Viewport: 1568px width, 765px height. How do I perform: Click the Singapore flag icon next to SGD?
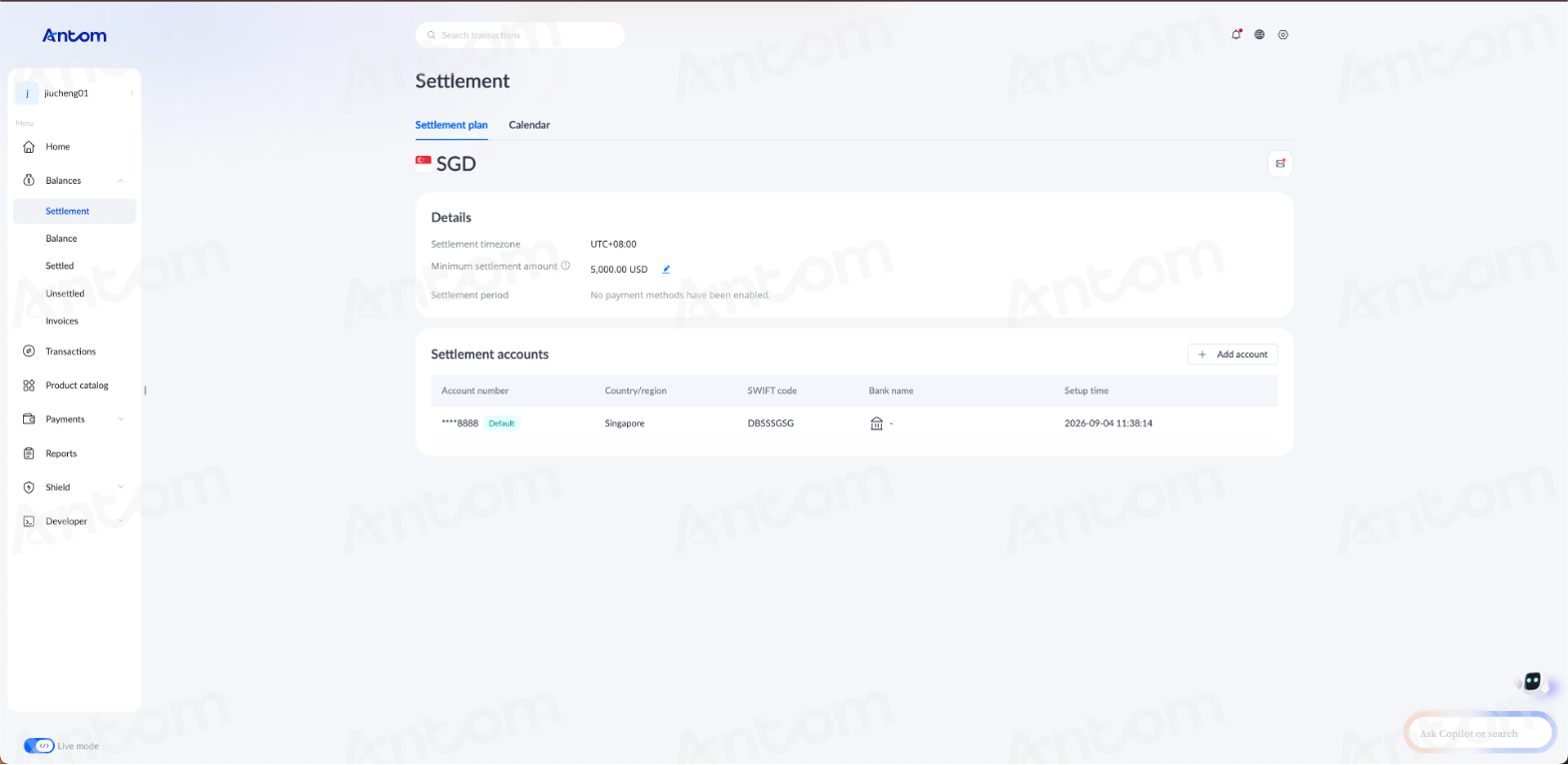(x=423, y=162)
